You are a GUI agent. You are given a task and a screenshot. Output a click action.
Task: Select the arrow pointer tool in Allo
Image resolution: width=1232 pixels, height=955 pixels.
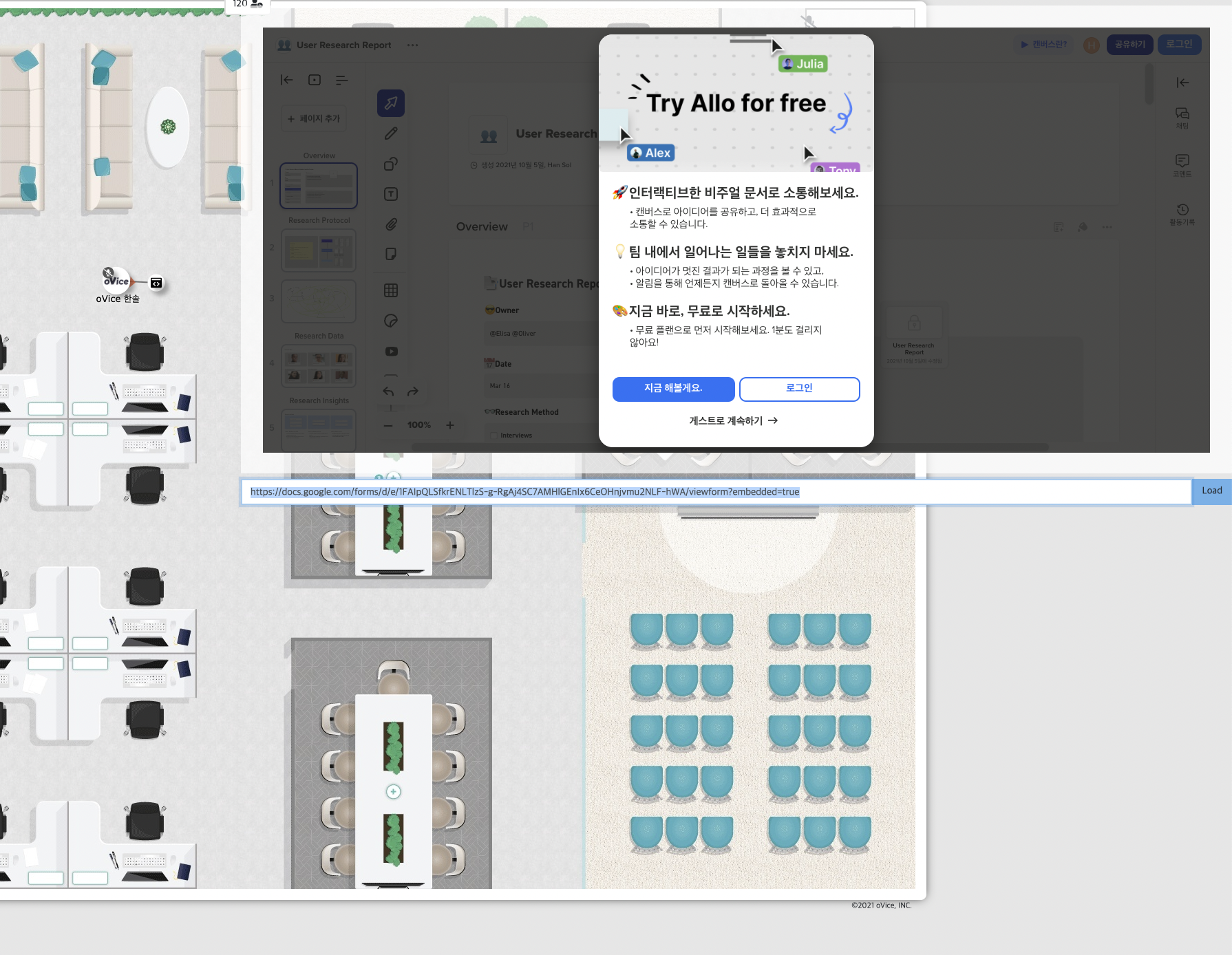[x=390, y=103]
